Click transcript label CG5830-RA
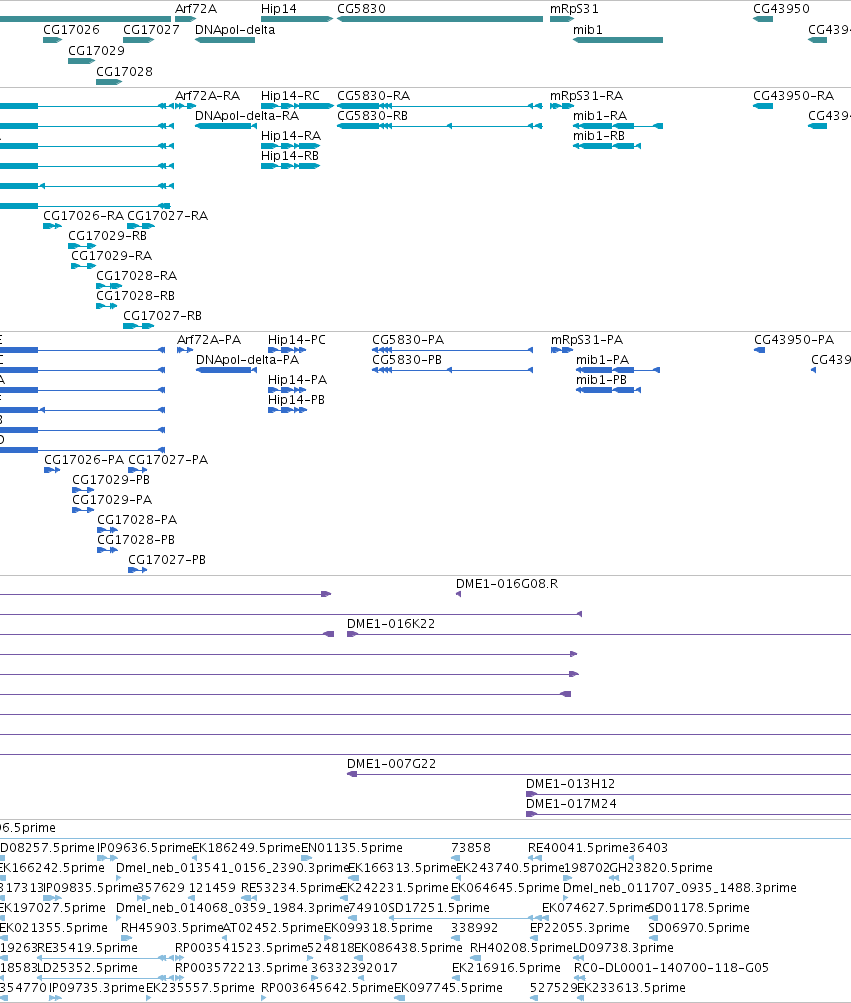851x1003 pixels. (x=374, y=96)
